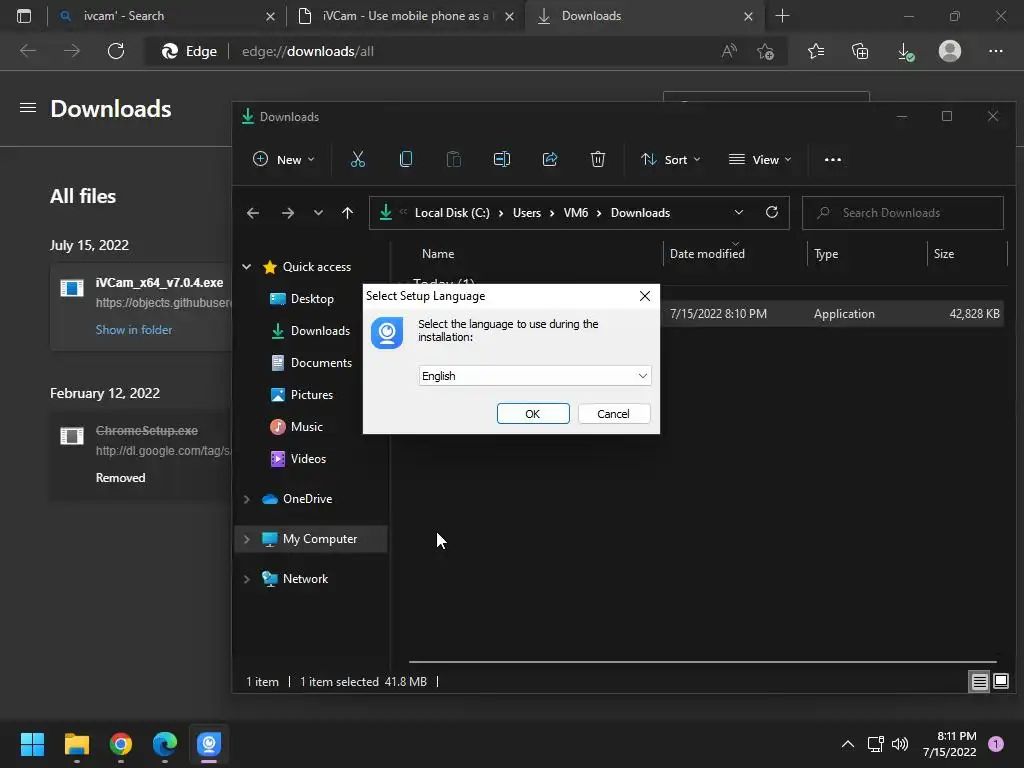This screenshot has height=768, width=1024.
Task: Switch to the ivcam Search tab
Action: [x=167, y=16]
